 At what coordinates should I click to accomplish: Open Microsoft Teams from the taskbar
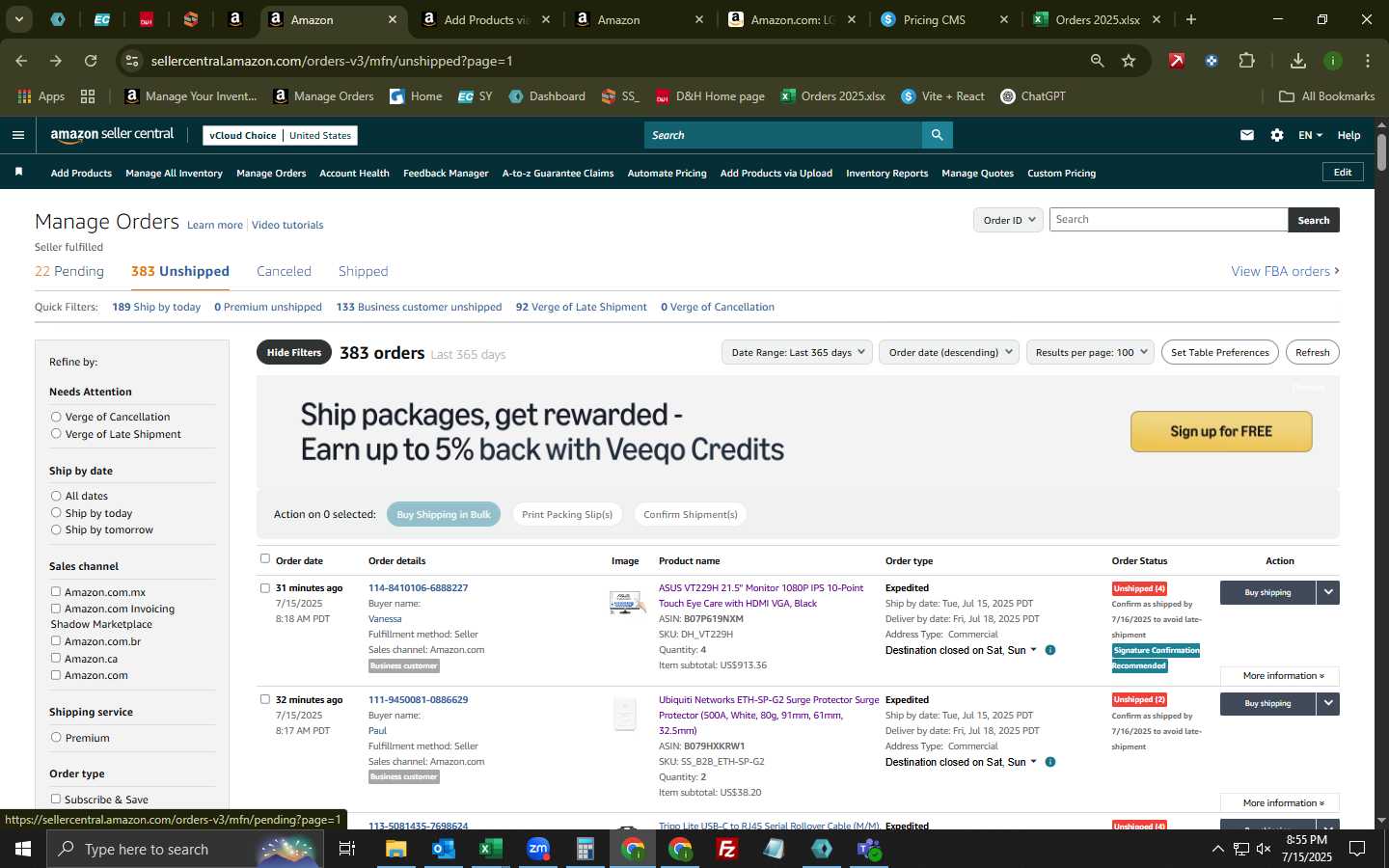pos(869,849)
